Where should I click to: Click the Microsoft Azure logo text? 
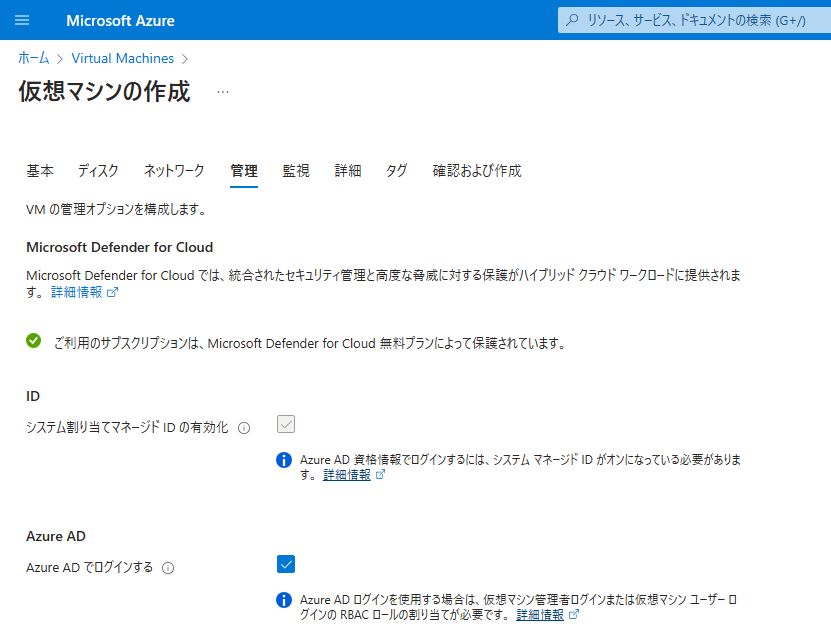pos(120,21)
